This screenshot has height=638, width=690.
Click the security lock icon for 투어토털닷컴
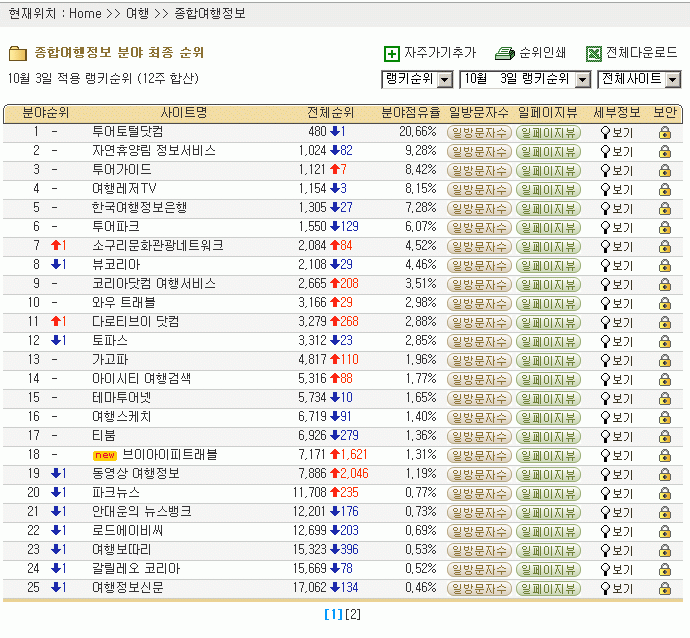pos(664,132)
